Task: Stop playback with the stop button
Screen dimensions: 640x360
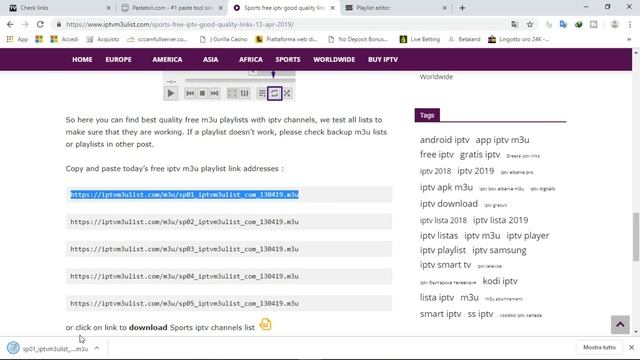Action: click(x=202, y=93)
